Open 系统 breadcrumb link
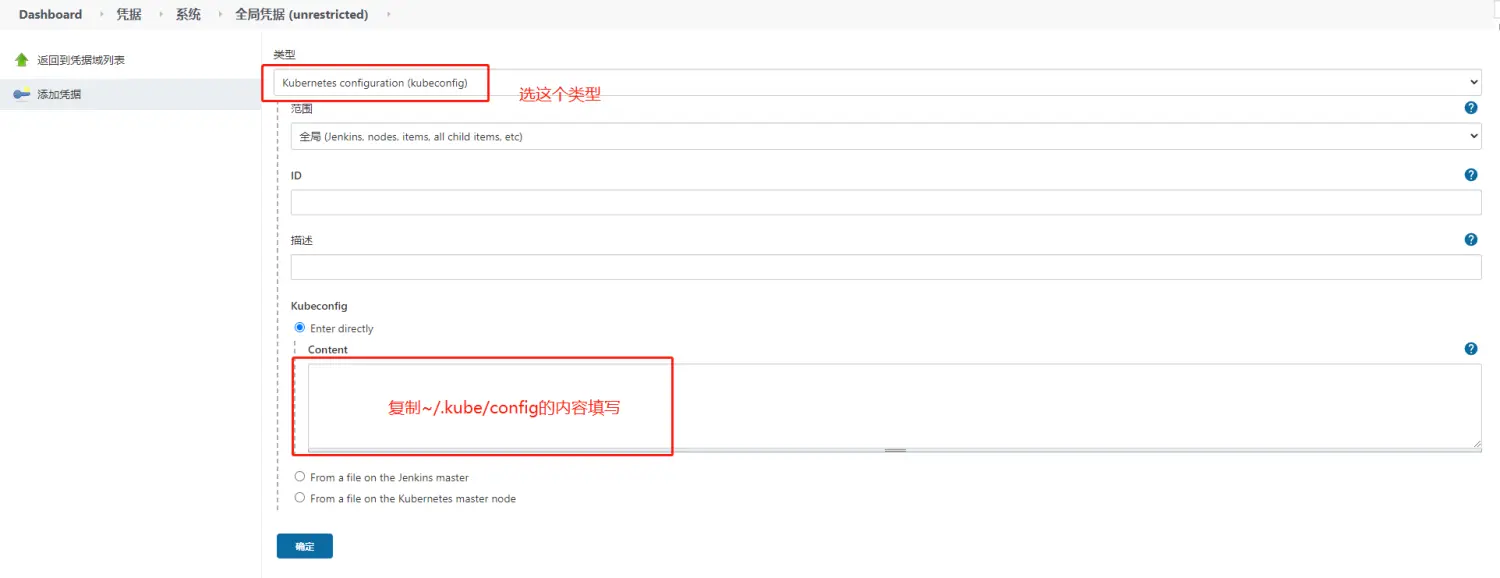 pyautogui.click(x=188, y=15)
